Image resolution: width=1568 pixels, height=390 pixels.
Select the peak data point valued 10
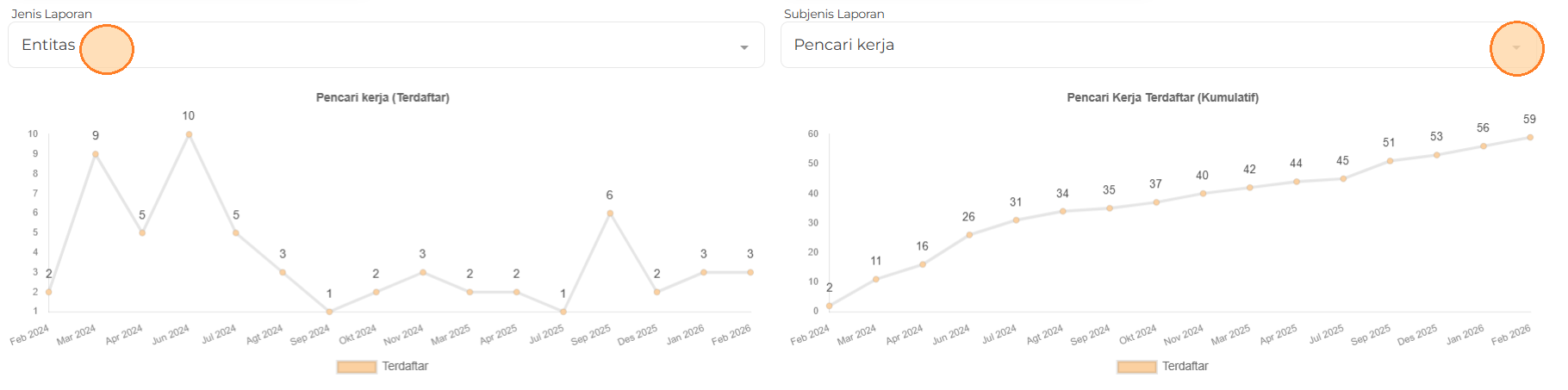pos(189,134)
